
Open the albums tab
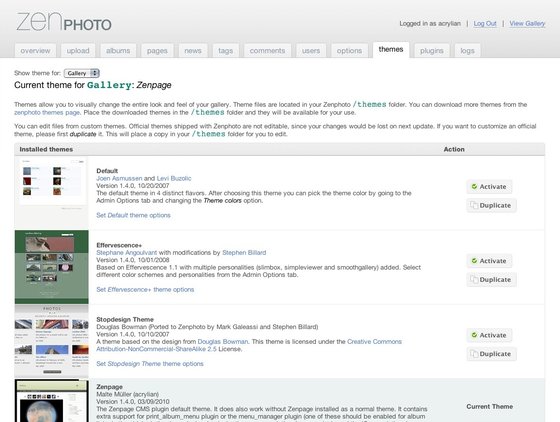pos(118,51)
